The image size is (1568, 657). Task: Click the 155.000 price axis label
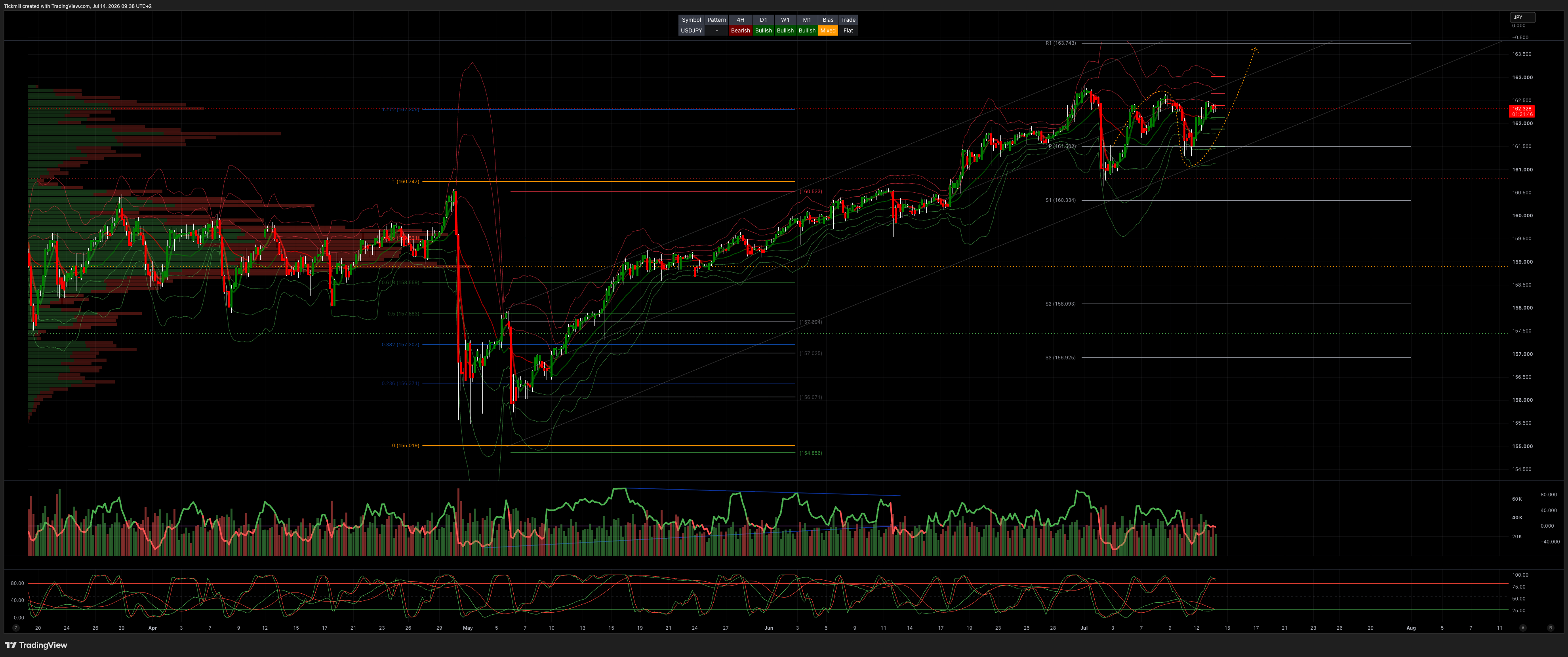(1522, 446)
